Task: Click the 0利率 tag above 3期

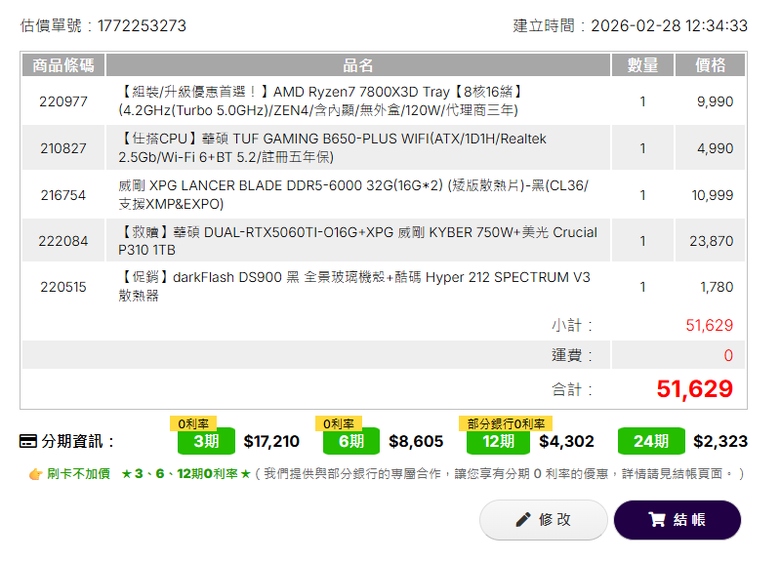Action: click(193, 424)
